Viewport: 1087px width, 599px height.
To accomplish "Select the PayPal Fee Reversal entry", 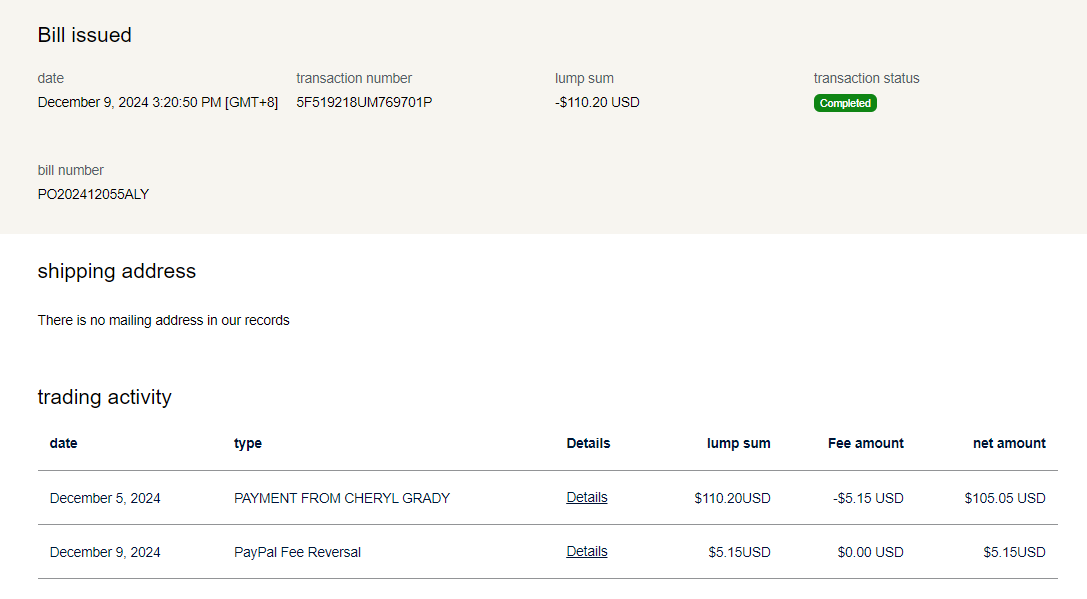I will pos(297,552).
